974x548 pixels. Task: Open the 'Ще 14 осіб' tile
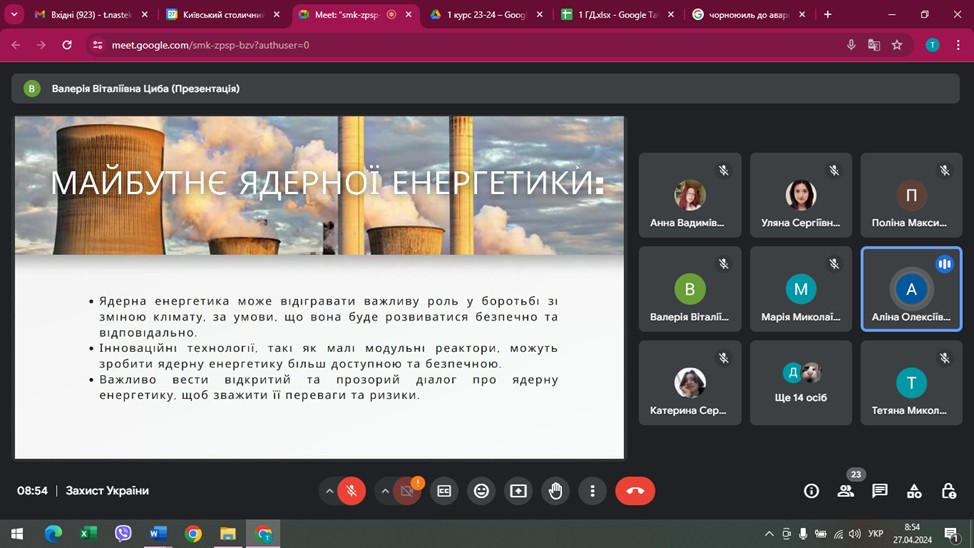(x=801, y=383)
